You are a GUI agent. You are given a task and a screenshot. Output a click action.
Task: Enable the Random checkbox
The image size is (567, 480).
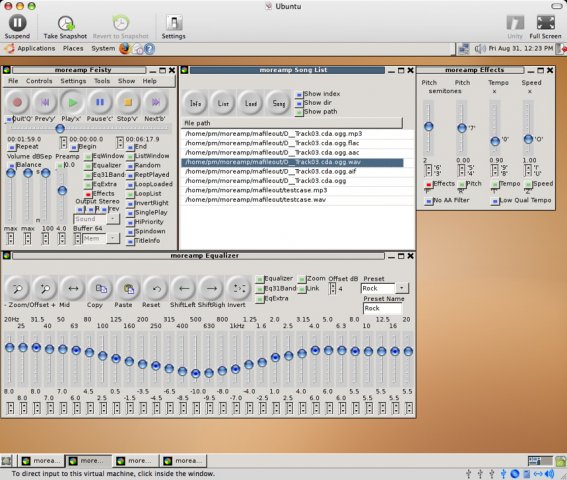(130, 166)
